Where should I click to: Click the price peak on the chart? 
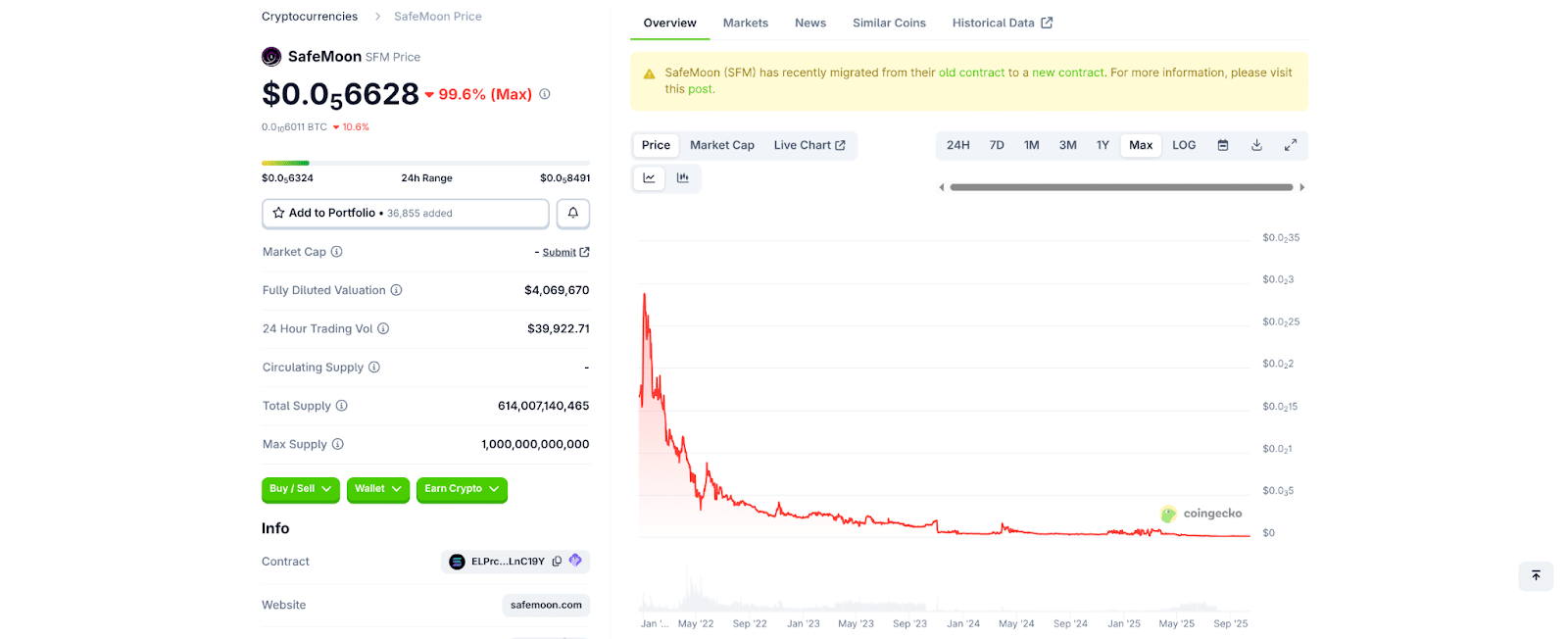644,294
